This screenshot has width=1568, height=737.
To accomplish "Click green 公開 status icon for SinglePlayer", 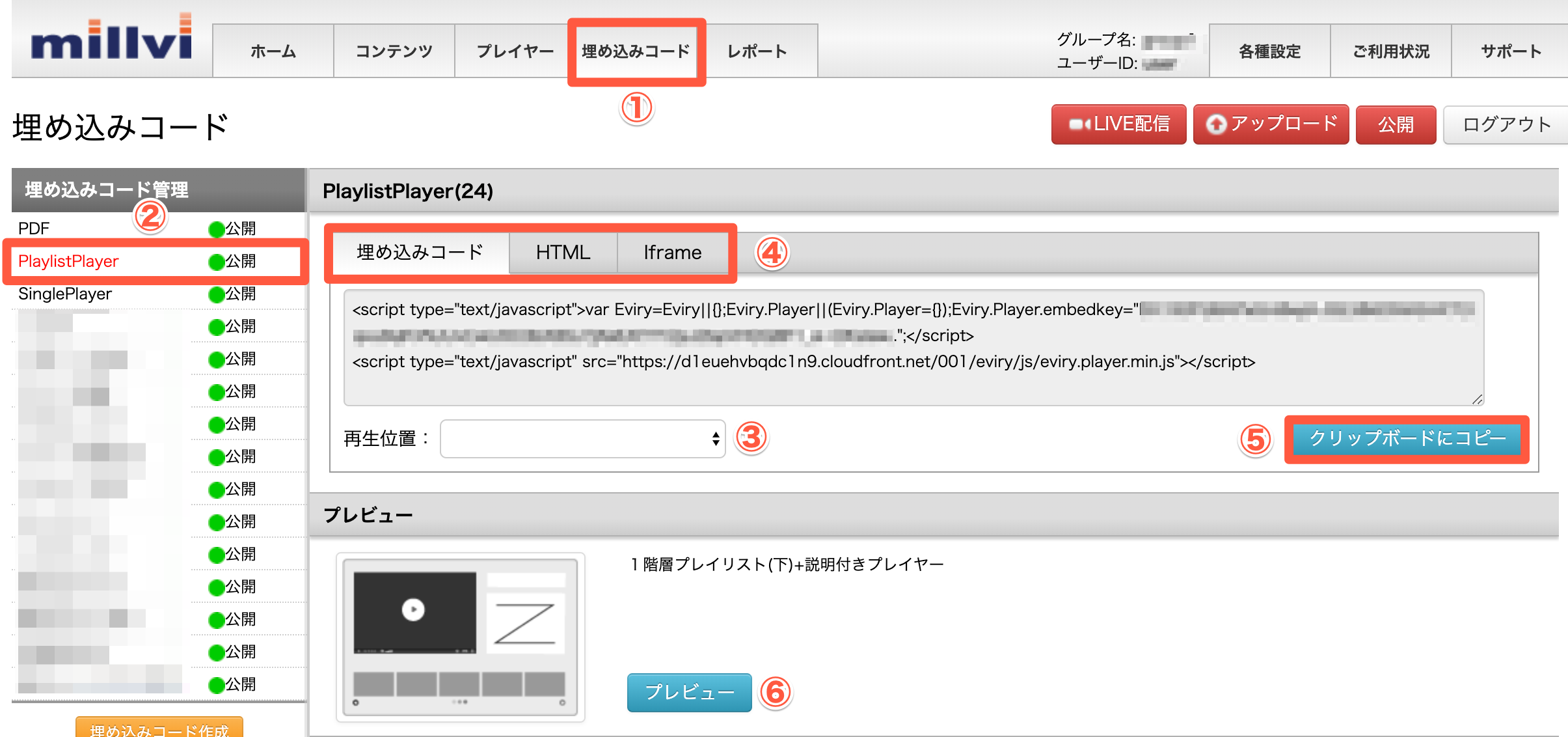I will tap(216, 294).
